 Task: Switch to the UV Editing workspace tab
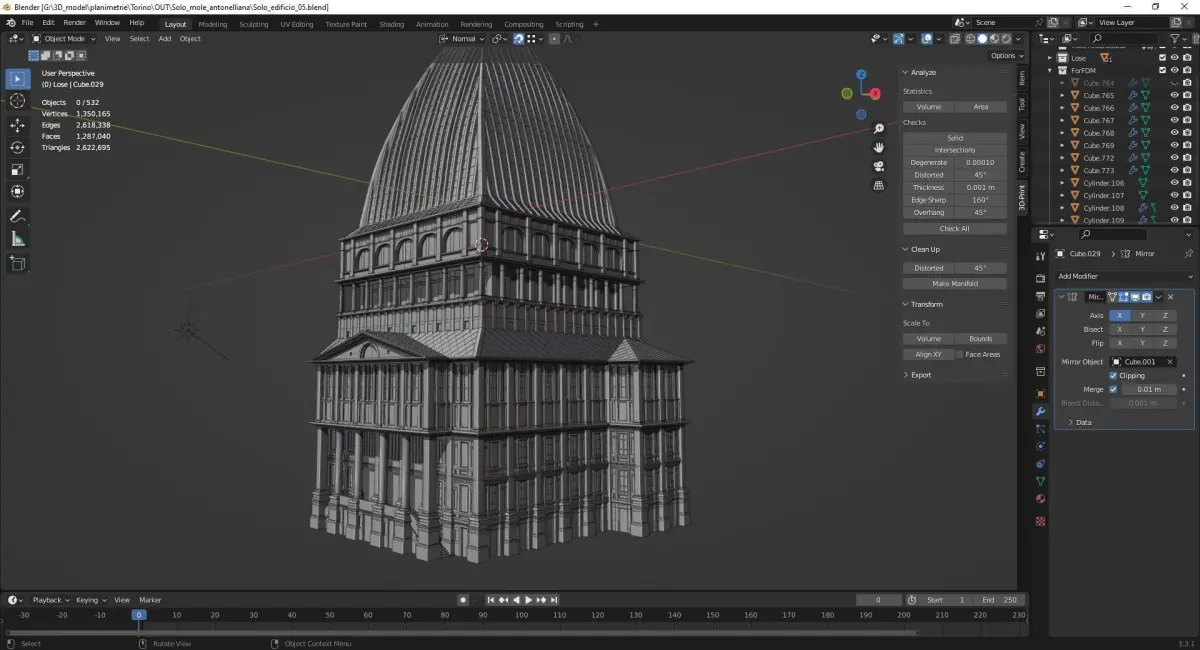(x=297, y=24)
